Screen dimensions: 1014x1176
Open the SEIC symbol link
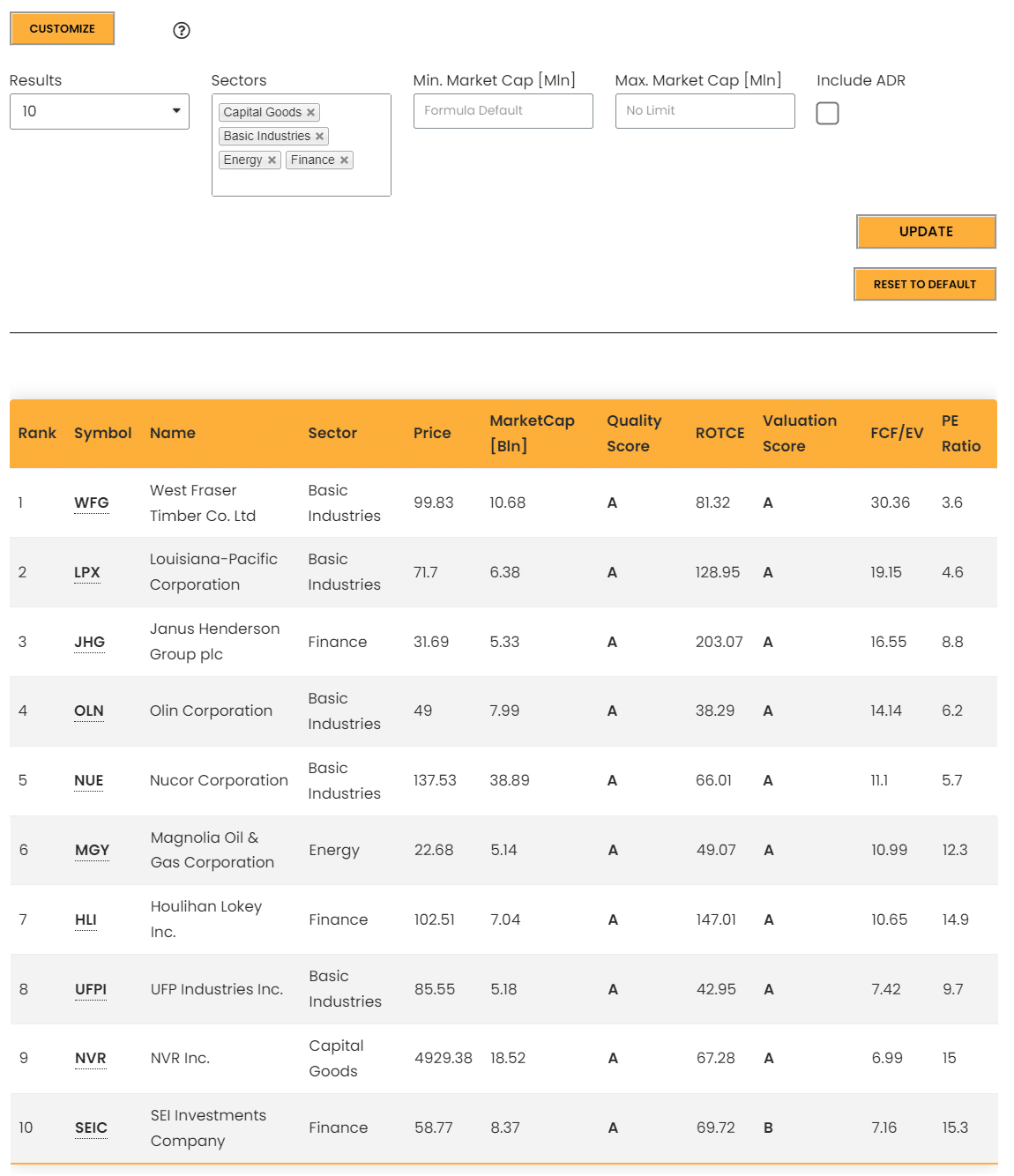click(x=91, y=1128)
